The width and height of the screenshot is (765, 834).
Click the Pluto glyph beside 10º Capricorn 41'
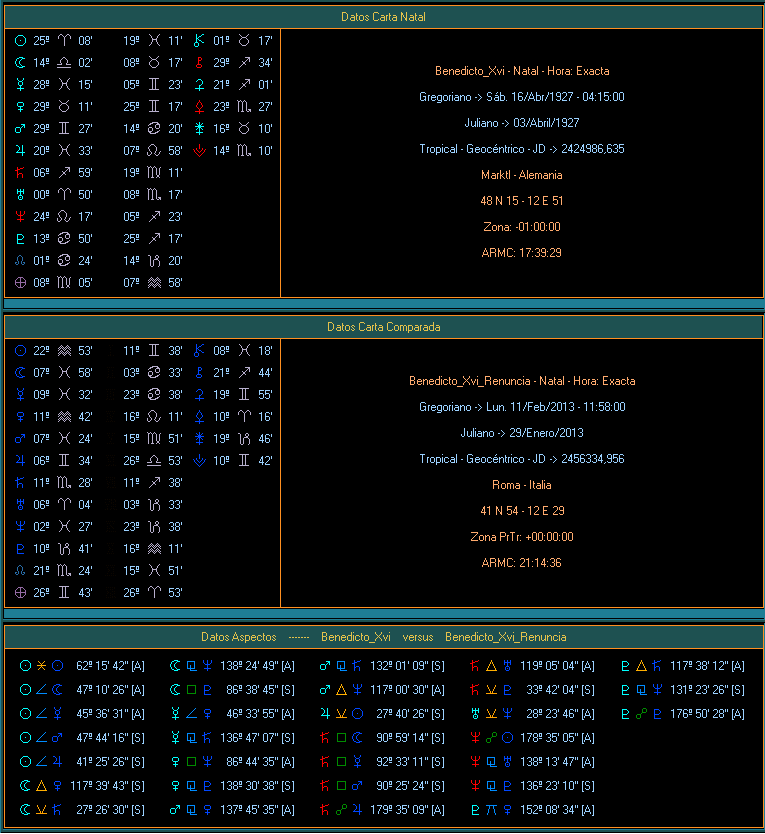click(x=20, y=549)
